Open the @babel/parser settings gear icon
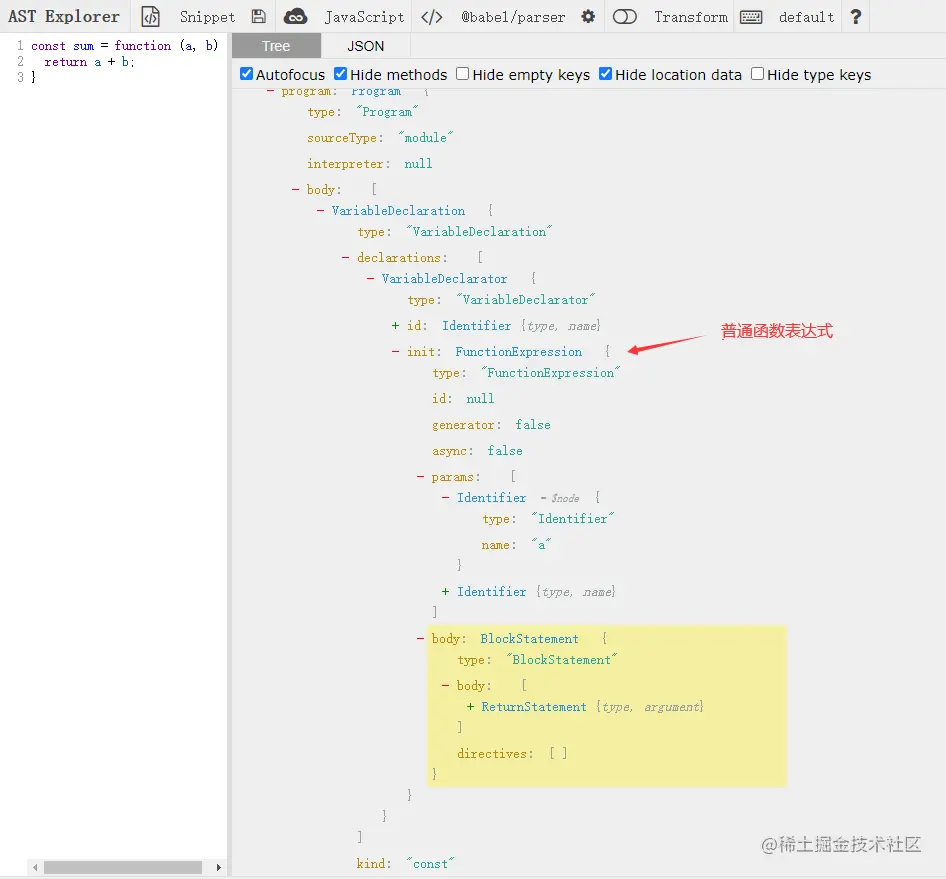946x879 pixels. coord(588,16)
